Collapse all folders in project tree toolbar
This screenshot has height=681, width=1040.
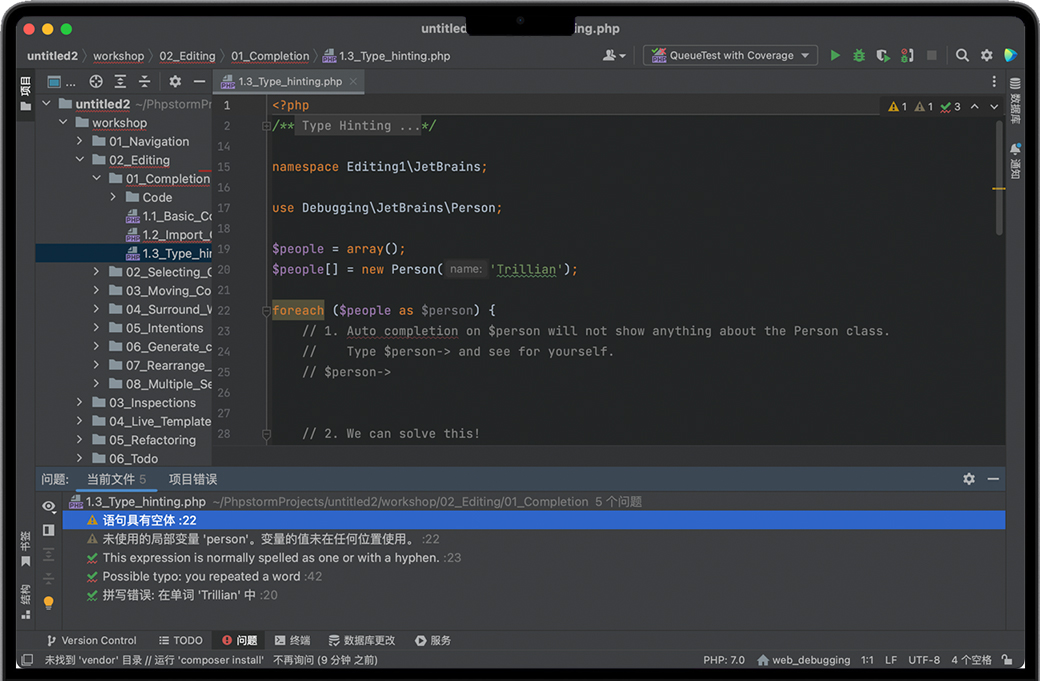[144, 82]
